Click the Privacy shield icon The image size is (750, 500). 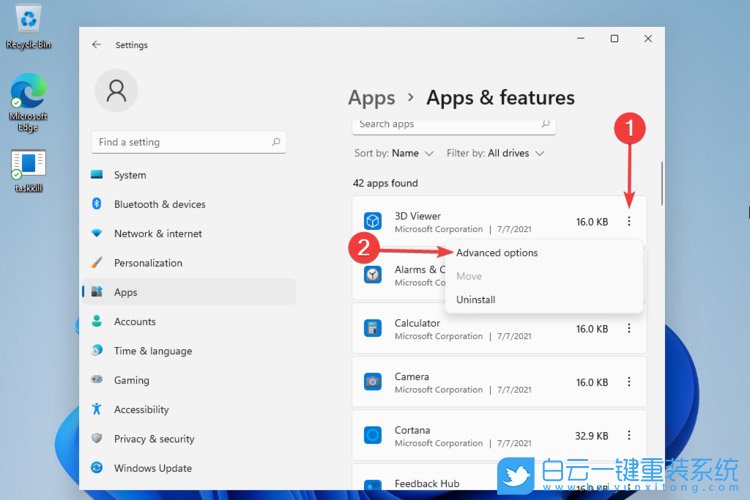point(97,438)
